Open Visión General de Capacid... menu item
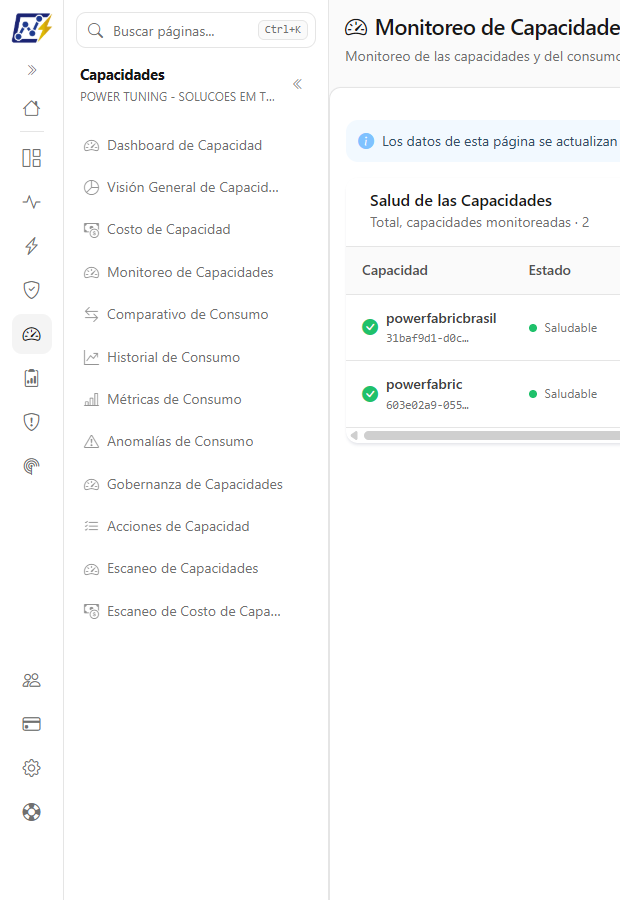 [x=193, y=187]
